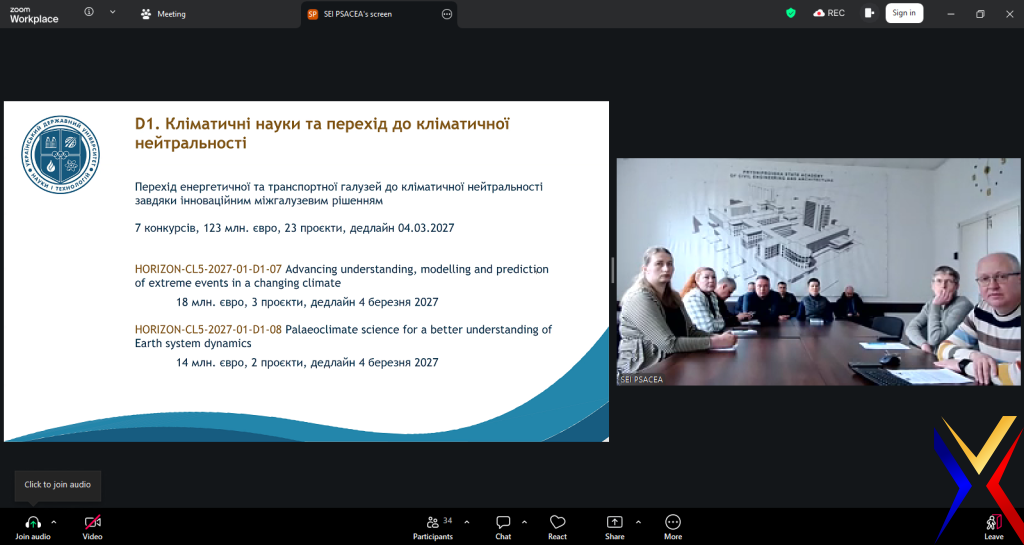Screen dimensions: 1024x545
Task: Open the green encryption shield info
Action: pos(791,13)
